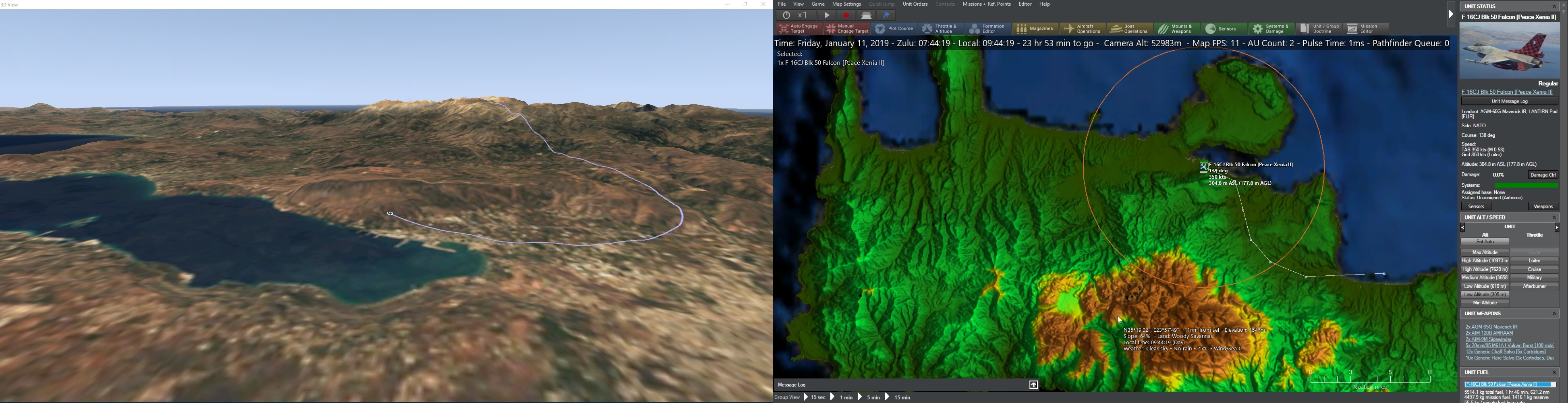Open the Map Settings menu
The image size is (1568, 403).
(x=846, y=4)
